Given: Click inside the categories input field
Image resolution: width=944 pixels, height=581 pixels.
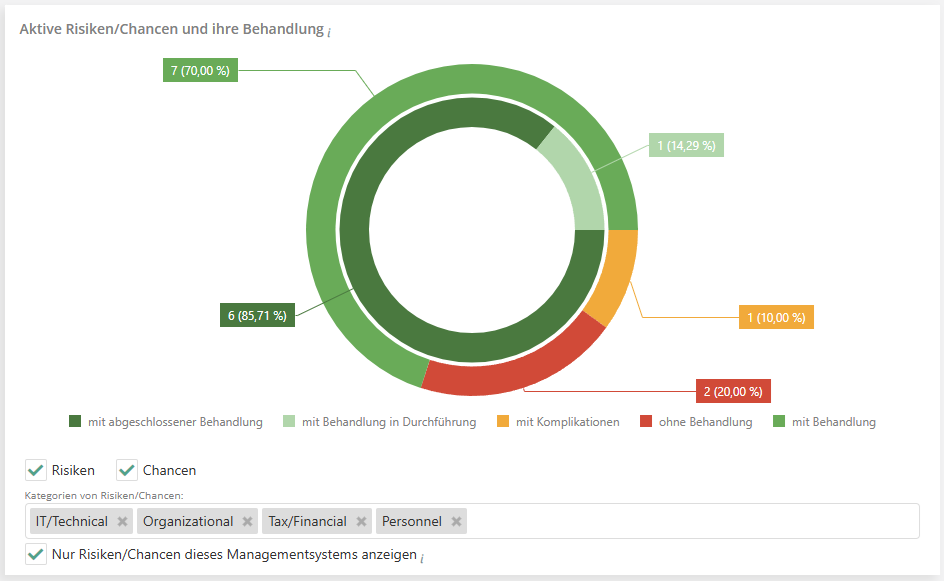Looking at the screenshot, I should point(690,521).
